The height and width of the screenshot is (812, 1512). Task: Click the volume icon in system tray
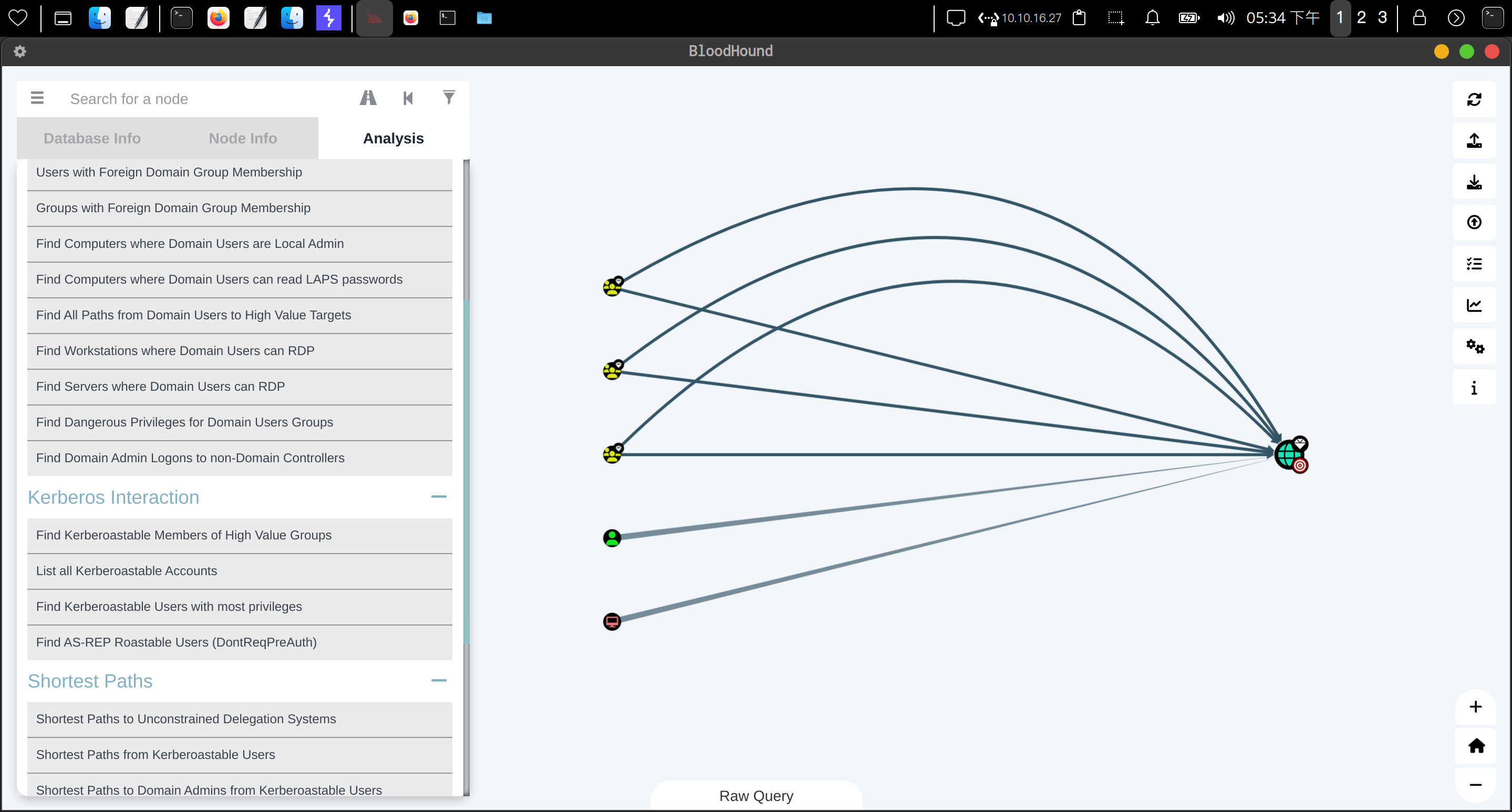pyautogui.click(x=1225, y=18)
